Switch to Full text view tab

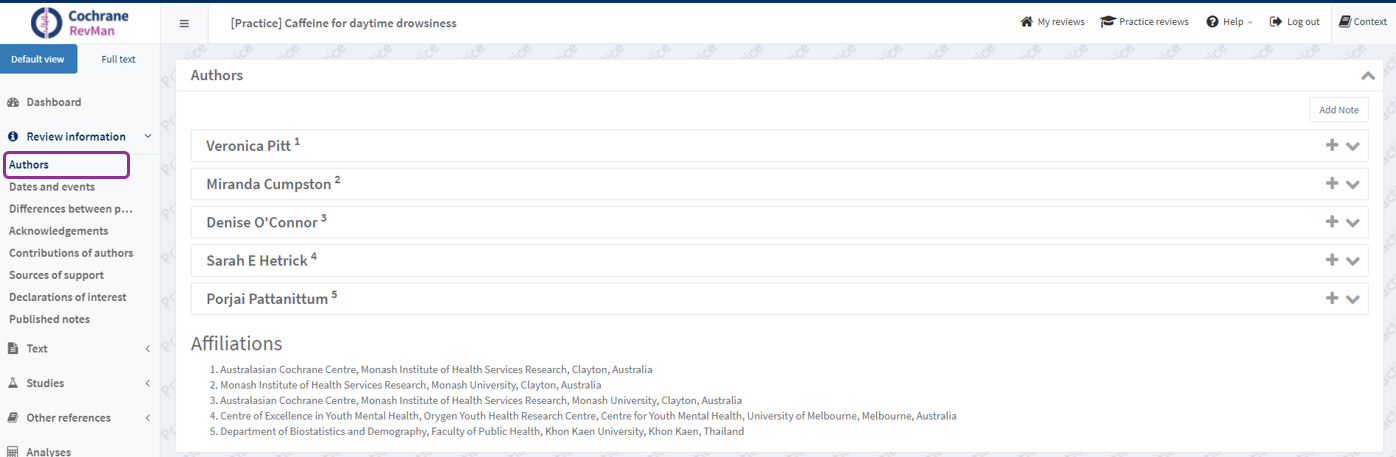(118, 59)
